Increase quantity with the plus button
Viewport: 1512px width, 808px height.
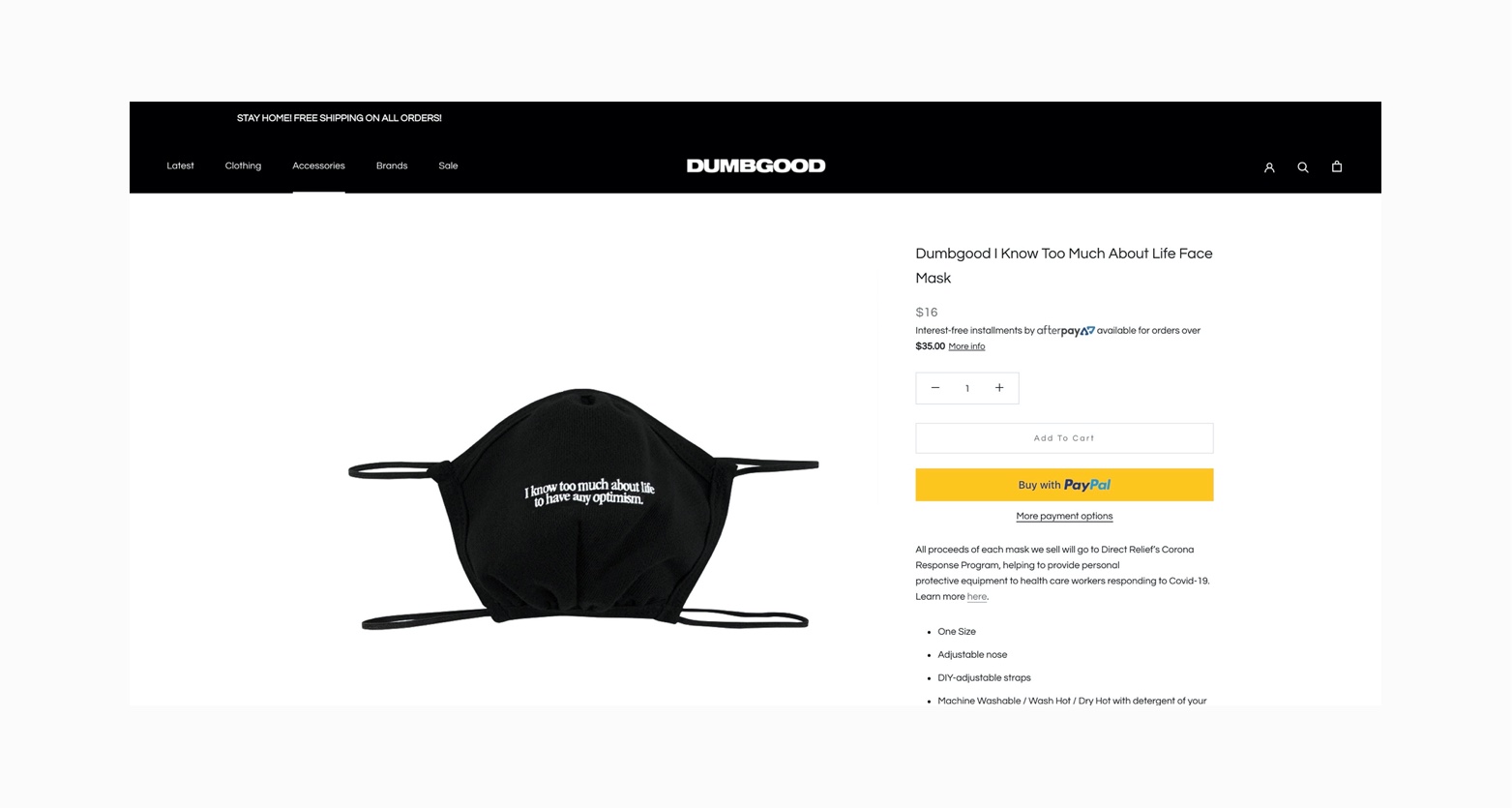[x=999, y=388]
